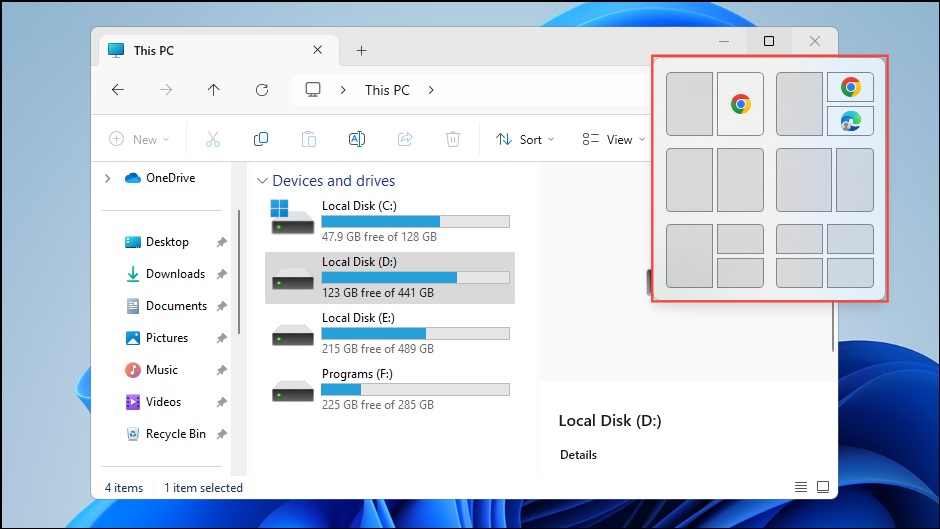Screen dimensions: 940x529
Task: Go back using the back arrow
Action: (118, 90)
